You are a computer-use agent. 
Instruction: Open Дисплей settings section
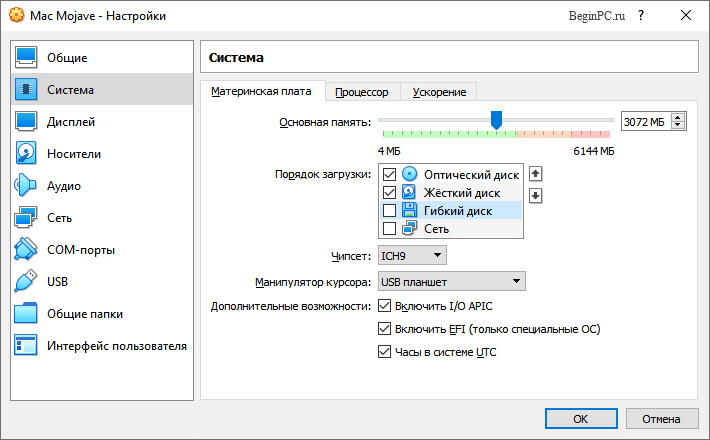pyautogui.click(x=102, y=121)
